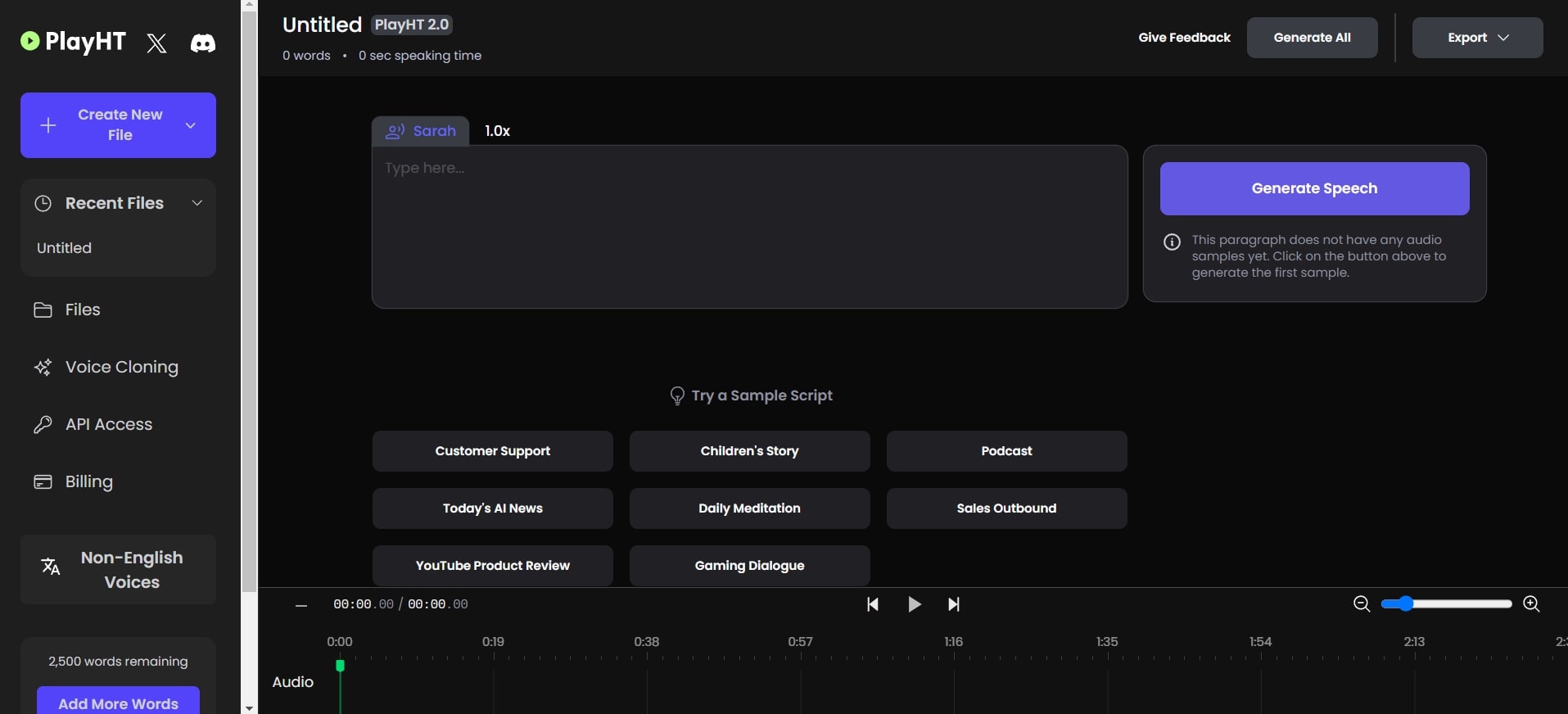Zoom out the timeline with magnifier icon
Screen dimensions: 1568x714
pos(1362,603)
